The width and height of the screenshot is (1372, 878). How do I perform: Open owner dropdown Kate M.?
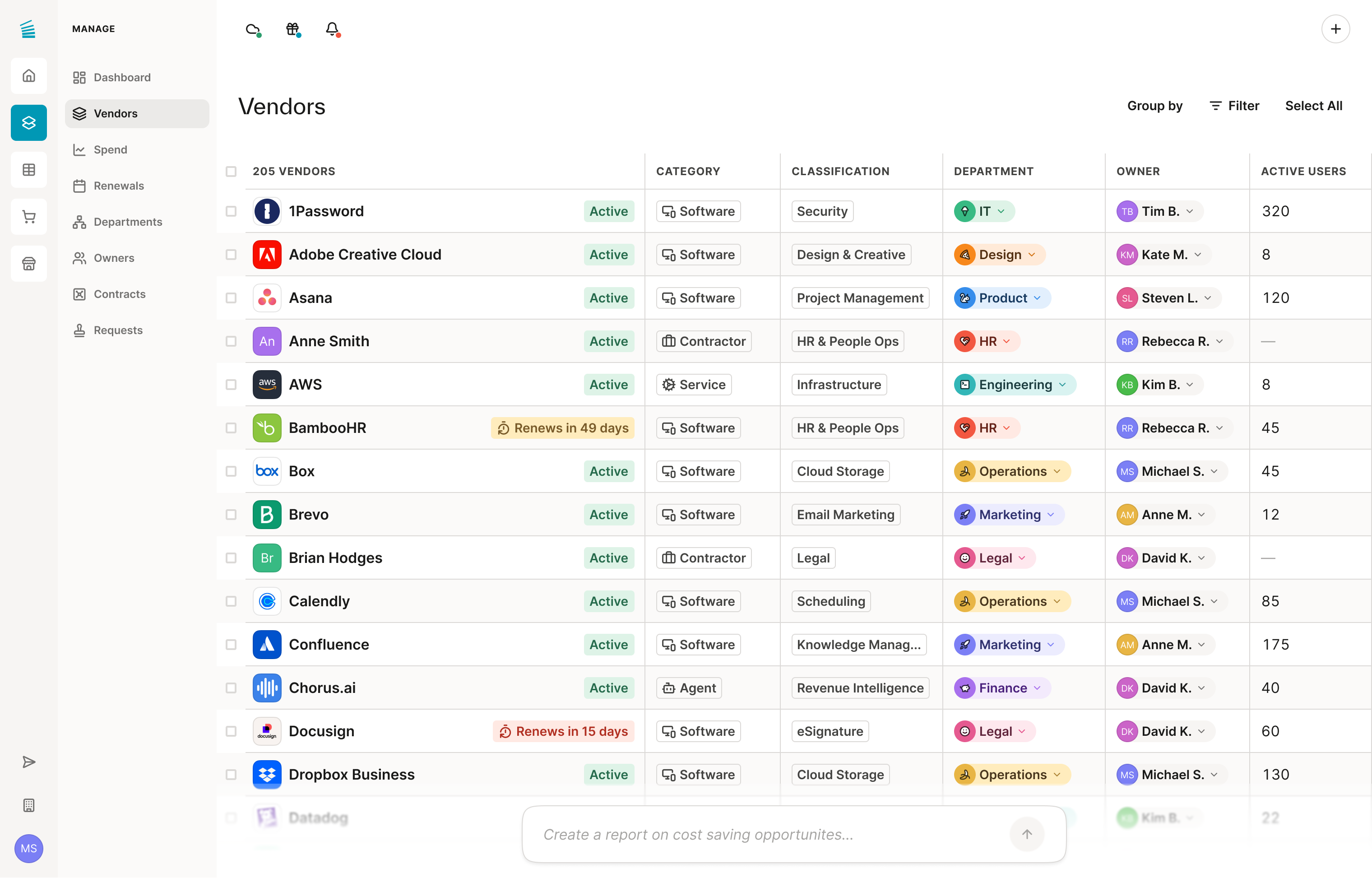click(x=1198, y=255)
